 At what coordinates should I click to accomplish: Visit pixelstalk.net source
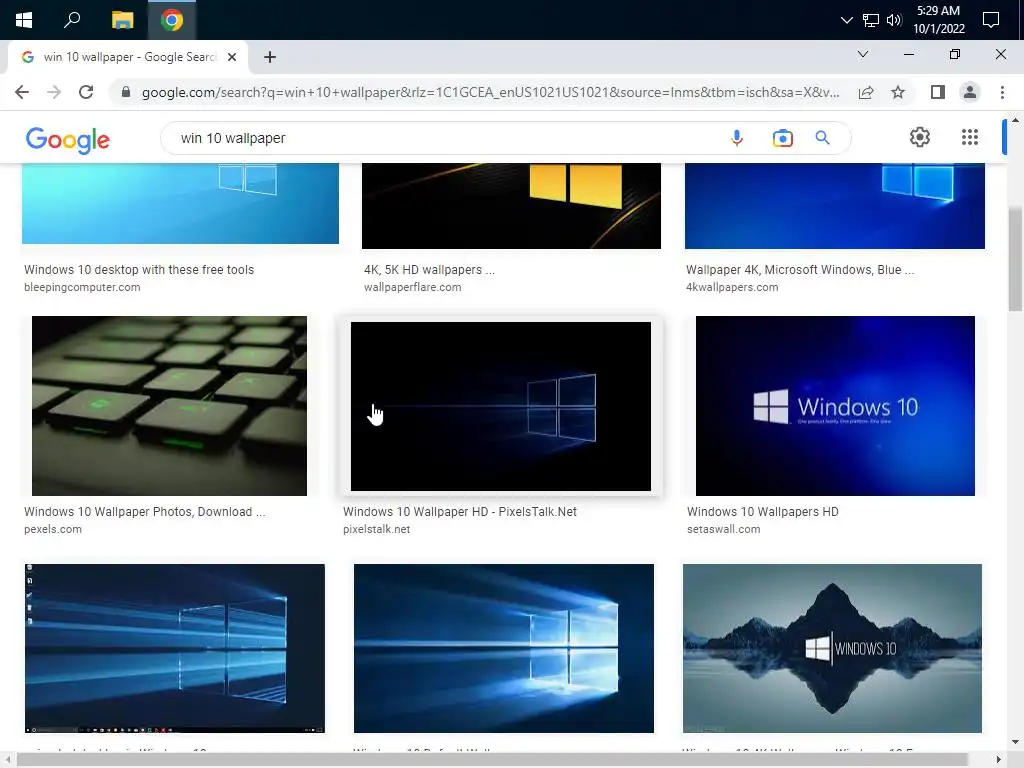coord(377,530)
